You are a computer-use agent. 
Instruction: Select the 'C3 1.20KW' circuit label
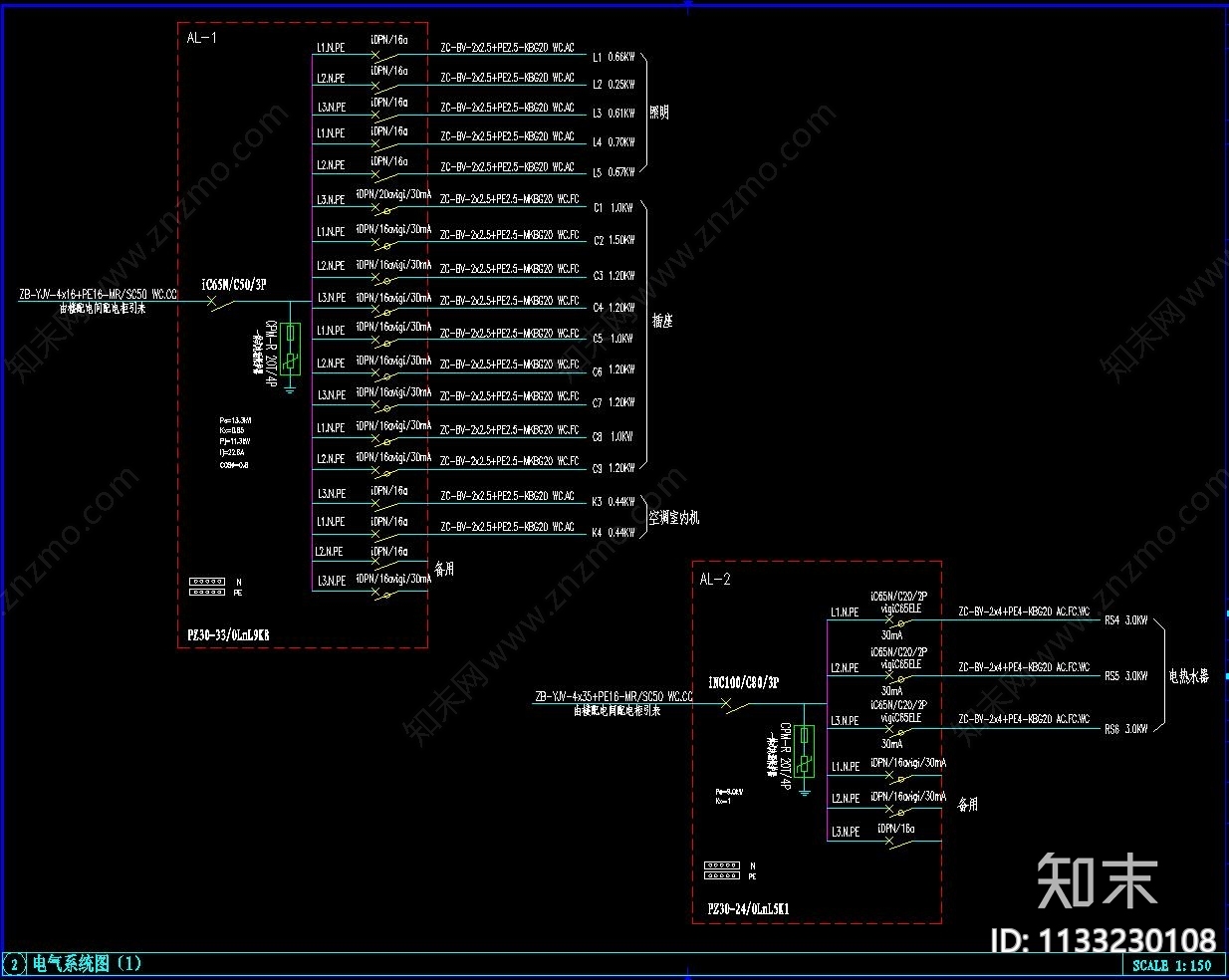click(x=614, y=275)
